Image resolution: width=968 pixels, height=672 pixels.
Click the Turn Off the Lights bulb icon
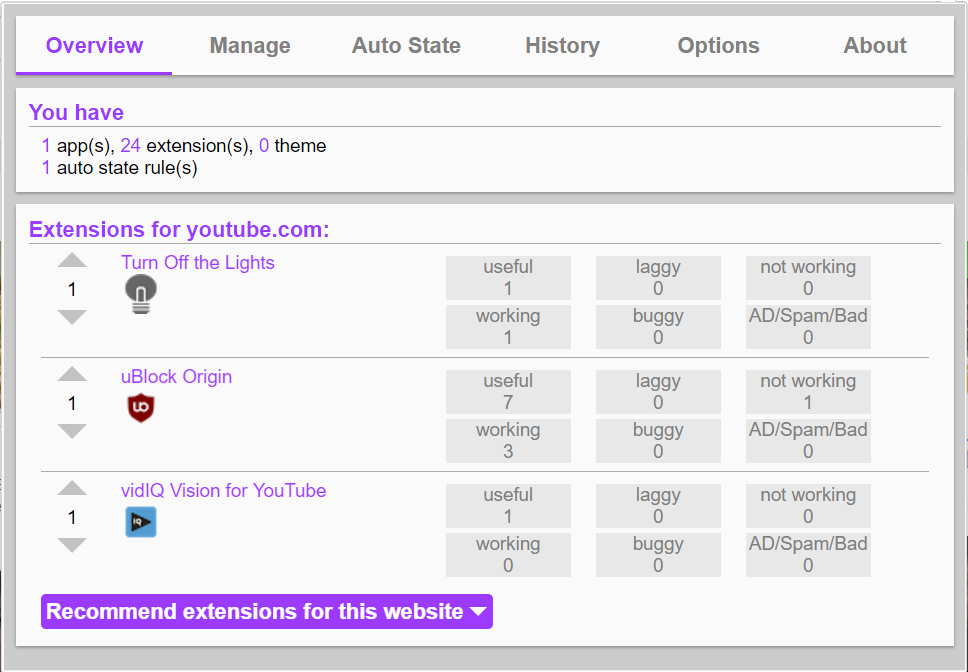tap(141, 294)
